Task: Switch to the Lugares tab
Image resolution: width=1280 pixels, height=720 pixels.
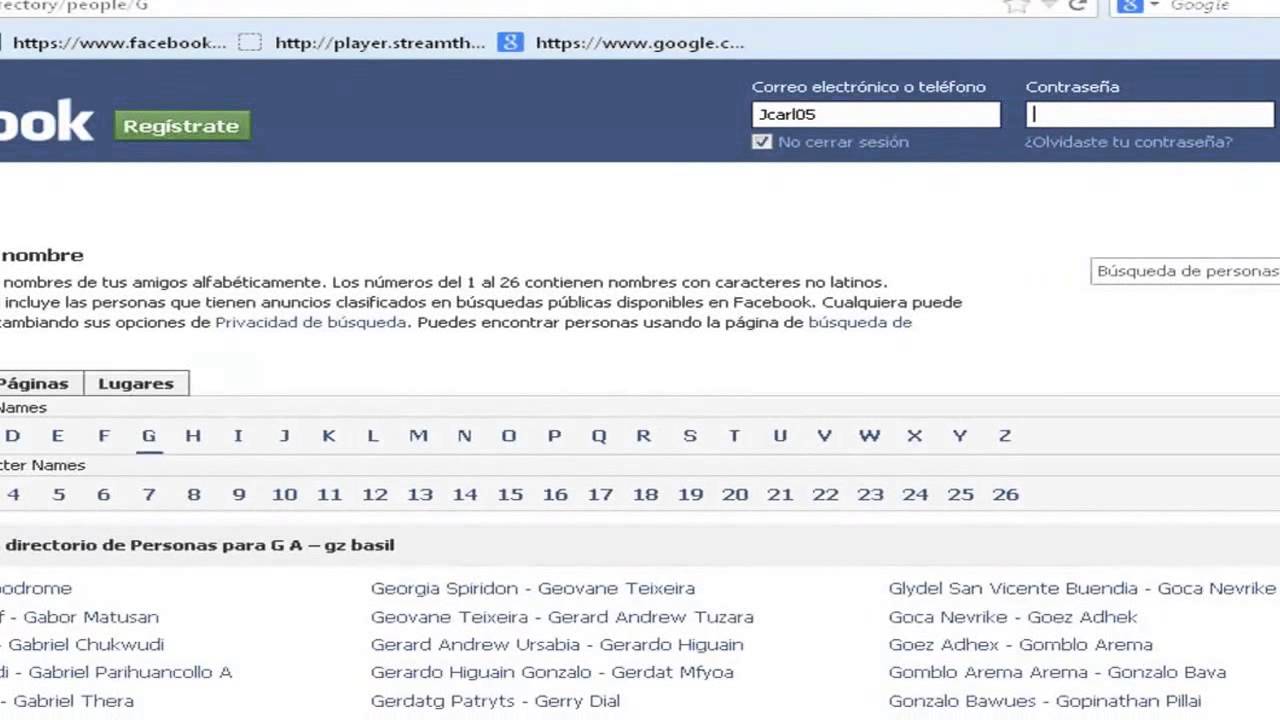Action: pyautogui.click(x=136, y=383)
